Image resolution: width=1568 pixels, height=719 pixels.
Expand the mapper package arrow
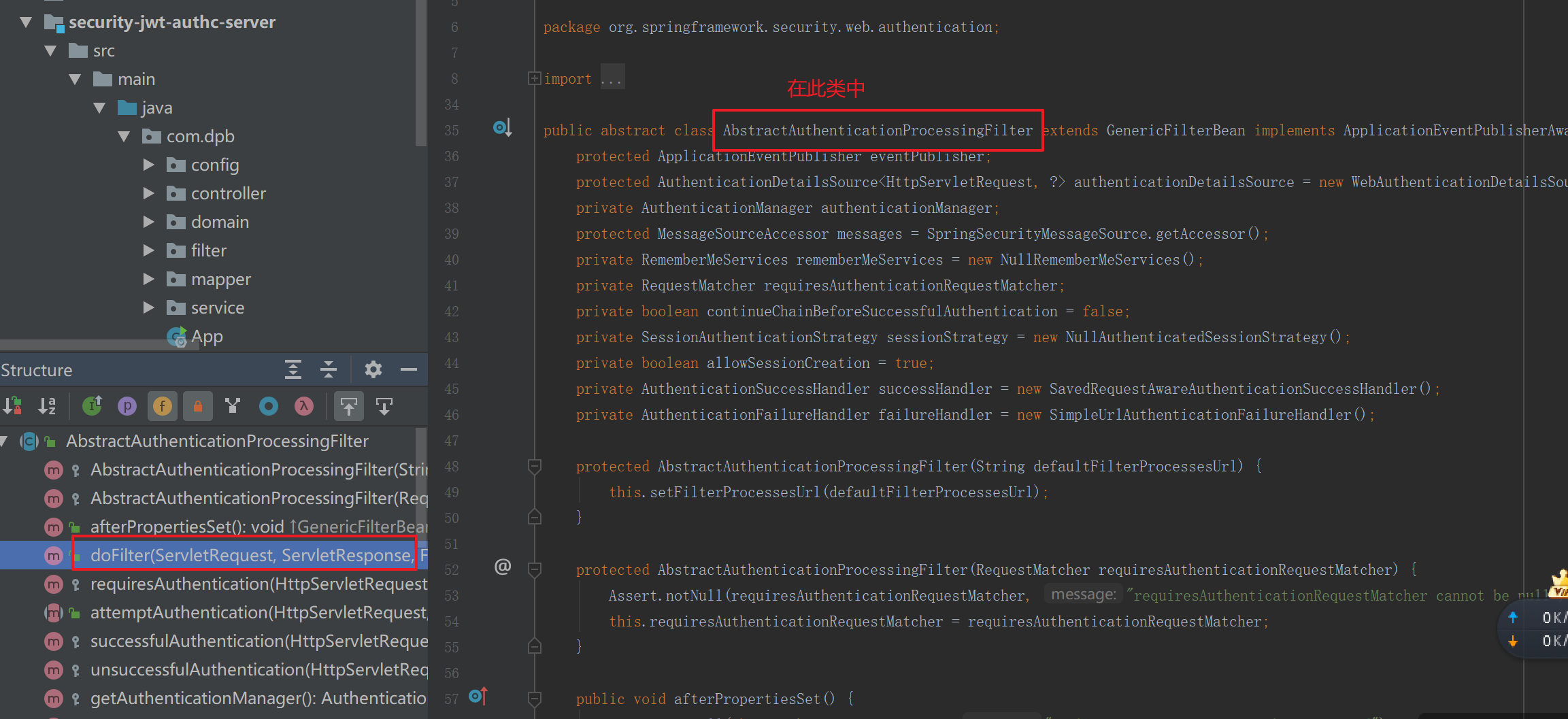[x=149, y=279]
